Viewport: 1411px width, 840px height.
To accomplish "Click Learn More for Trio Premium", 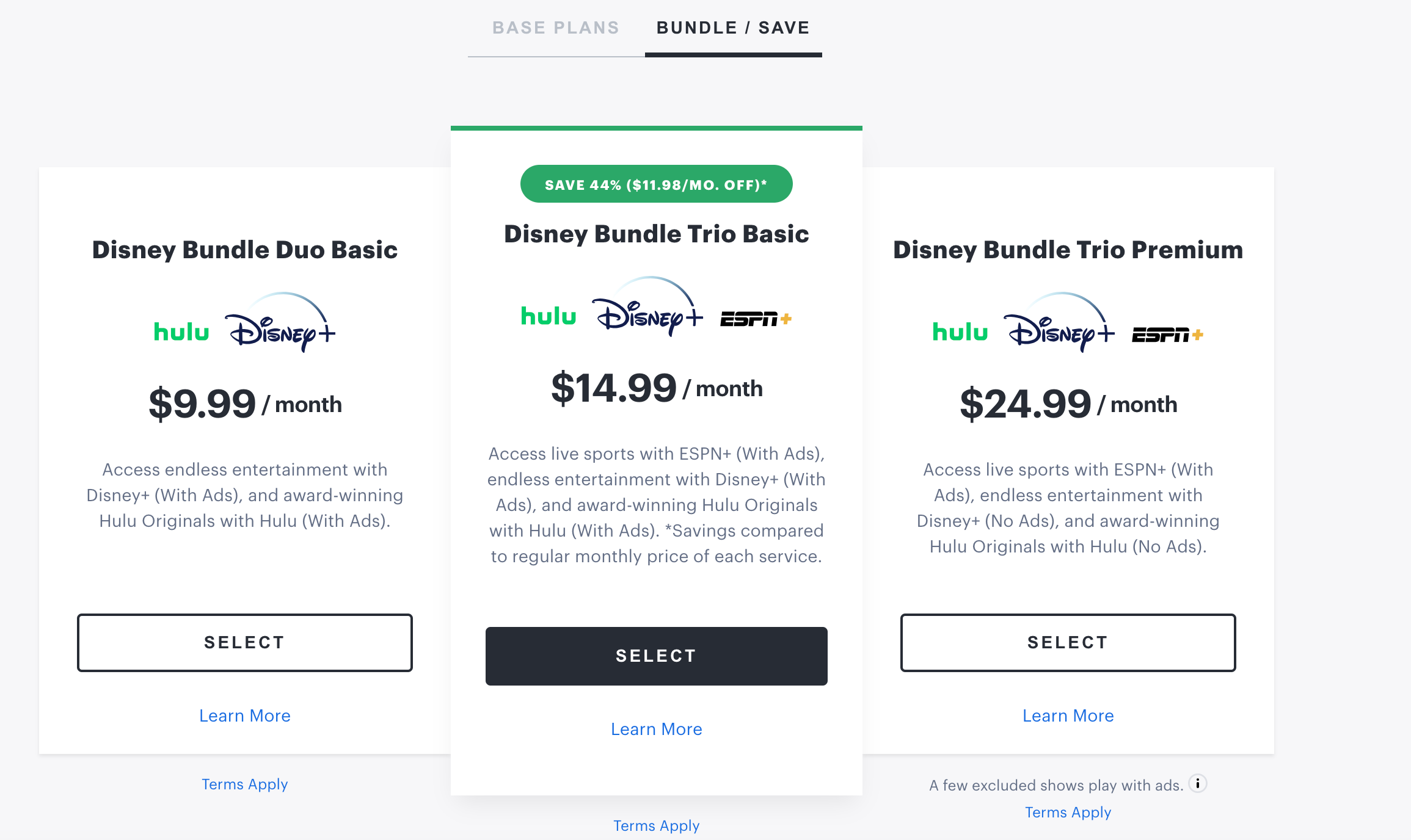I will coord(1068,715).
